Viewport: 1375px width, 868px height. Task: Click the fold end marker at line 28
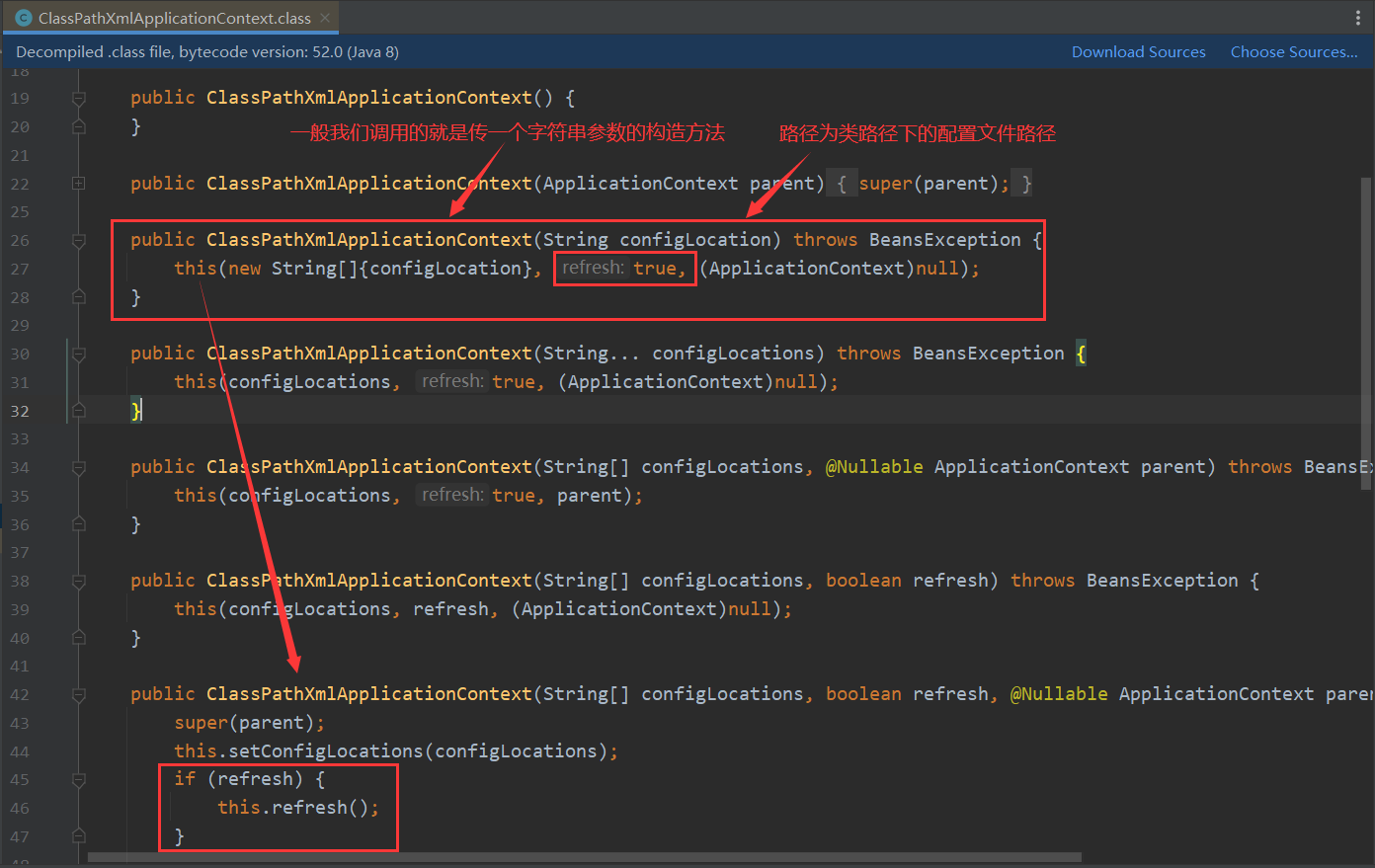[x=79, y=297]
